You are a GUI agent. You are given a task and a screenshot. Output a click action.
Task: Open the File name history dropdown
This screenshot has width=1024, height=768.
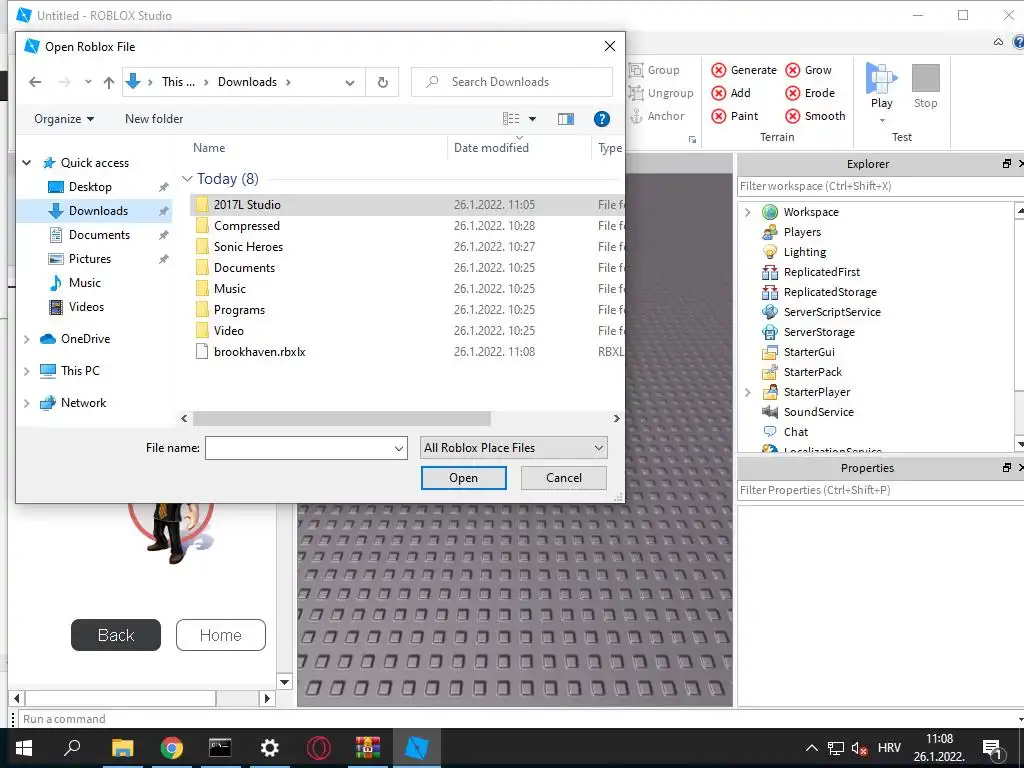point(398,448)
